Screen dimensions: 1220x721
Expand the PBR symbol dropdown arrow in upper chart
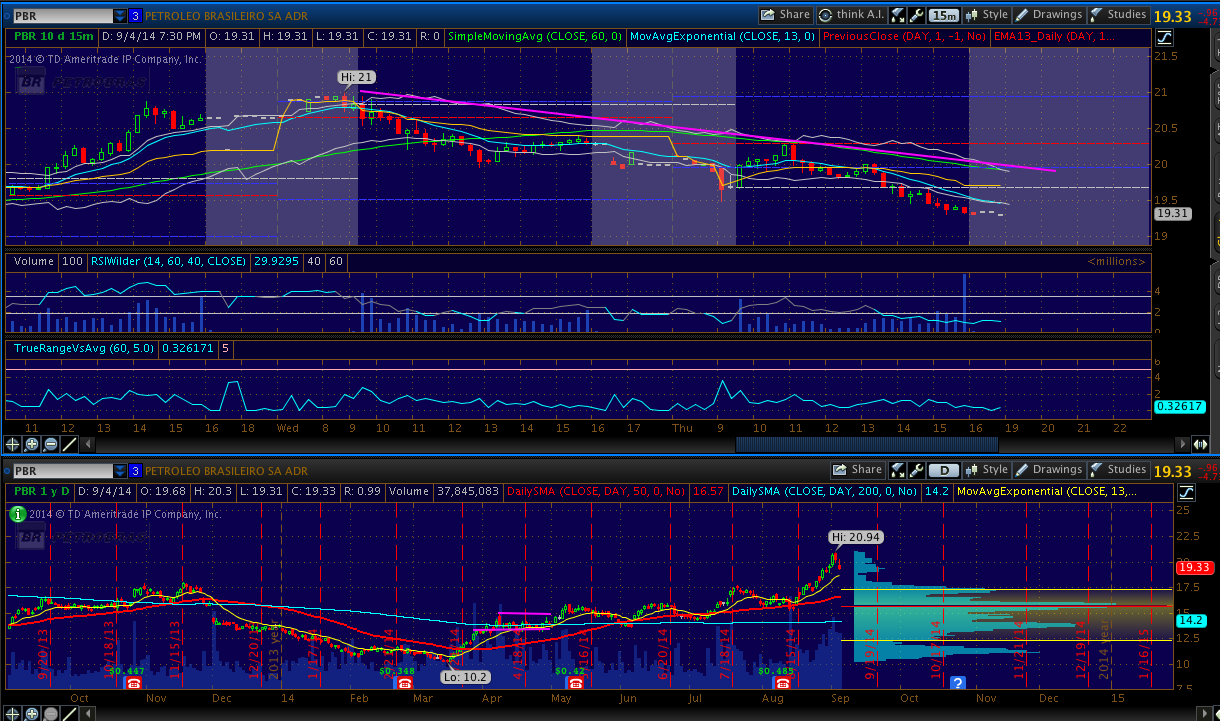point(120,16)
